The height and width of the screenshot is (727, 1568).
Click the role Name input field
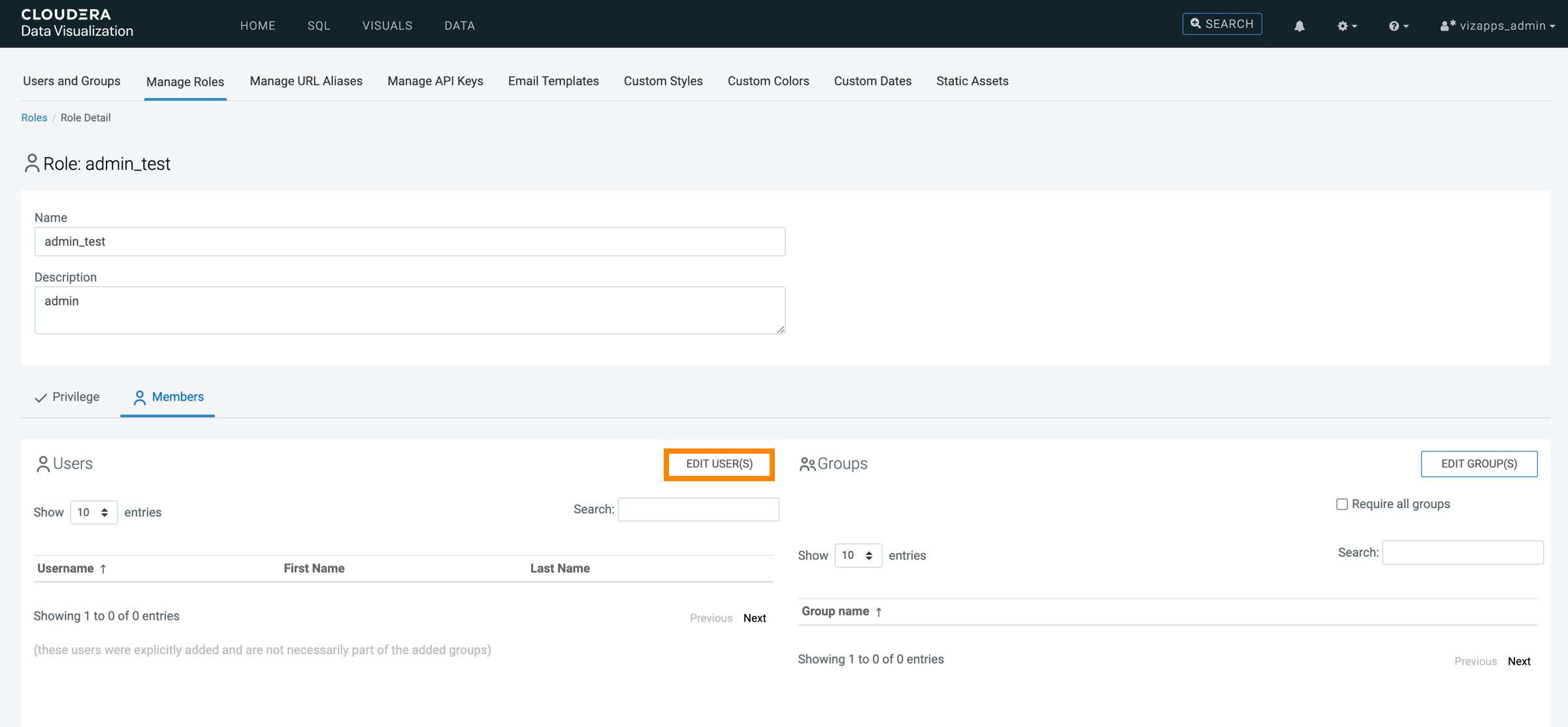click(x=410, y=242)
